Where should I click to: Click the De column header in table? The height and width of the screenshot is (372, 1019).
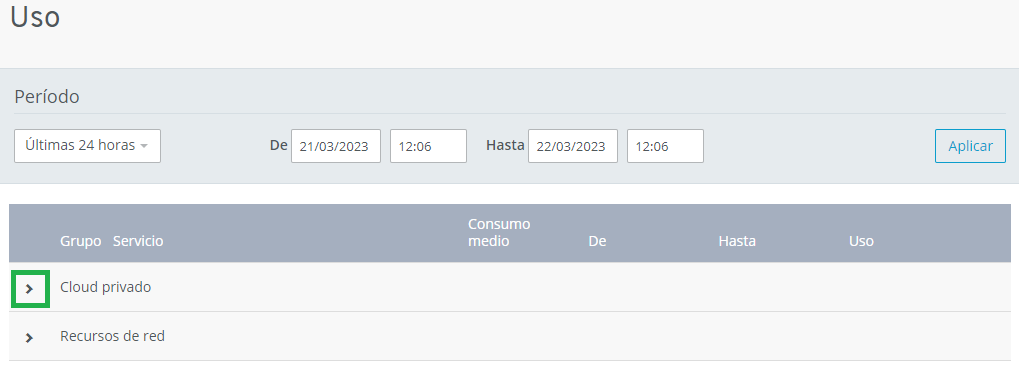(x=597, y=241)
